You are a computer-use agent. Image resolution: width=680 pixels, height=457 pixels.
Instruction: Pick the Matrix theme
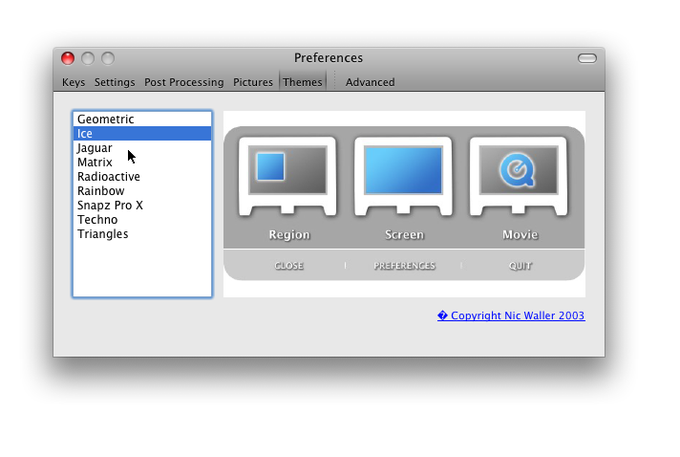[142, 162]
